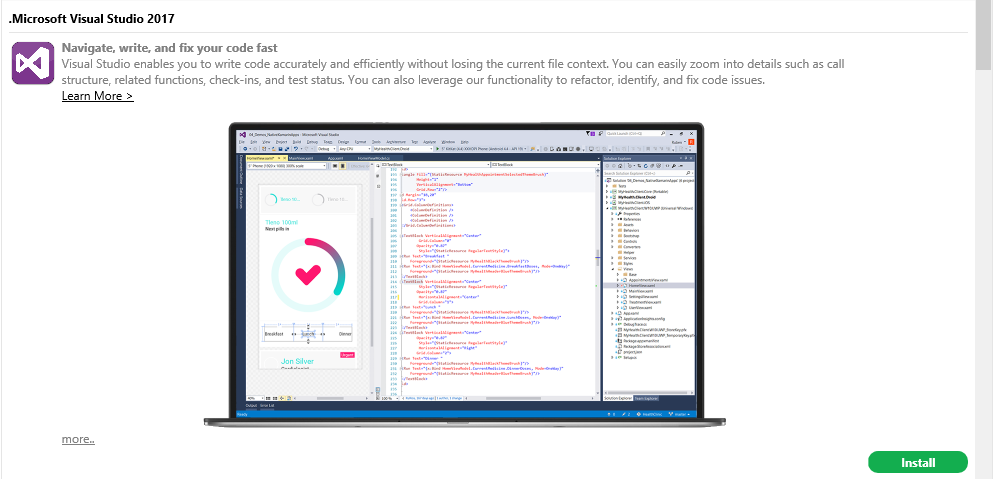Click the pink Urgent badge in the designer
994x479 pixels.
347,354
